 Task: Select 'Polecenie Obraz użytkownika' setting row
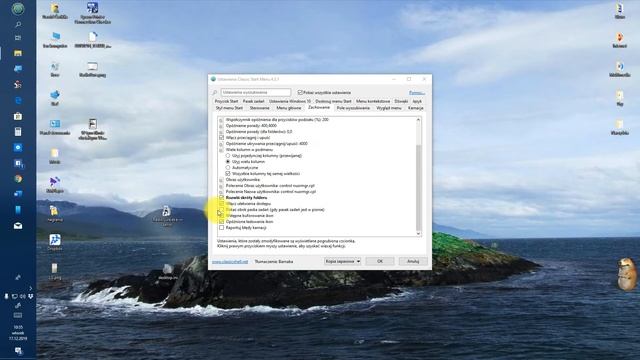(x=270, y=186)
